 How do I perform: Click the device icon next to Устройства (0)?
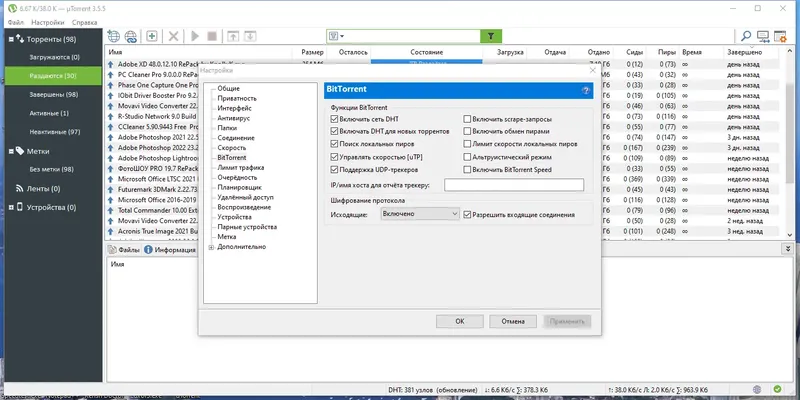click(20, 207)
